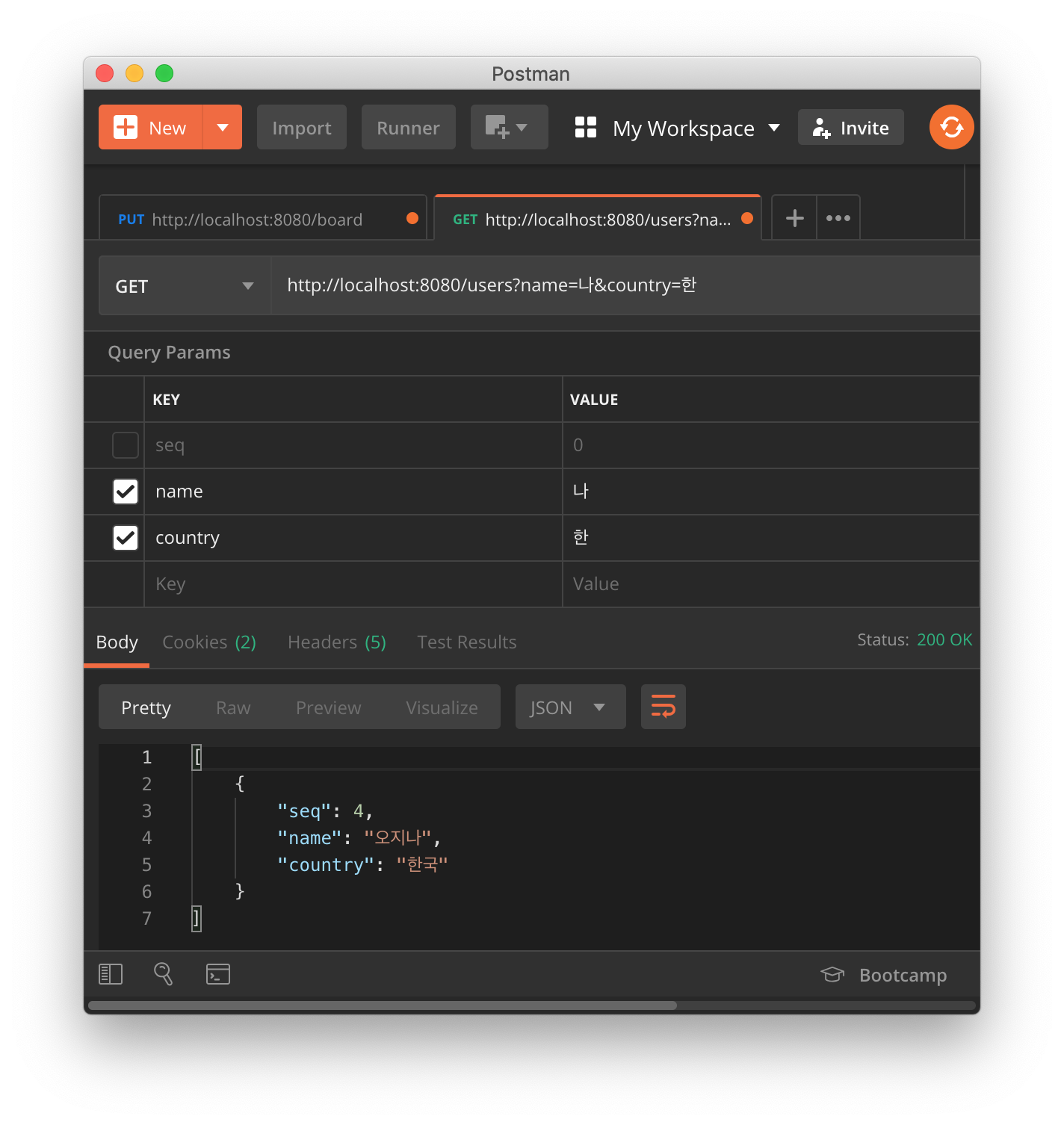
Task: Open the New button dropdown arrow
Action: [x=223, y=127]
